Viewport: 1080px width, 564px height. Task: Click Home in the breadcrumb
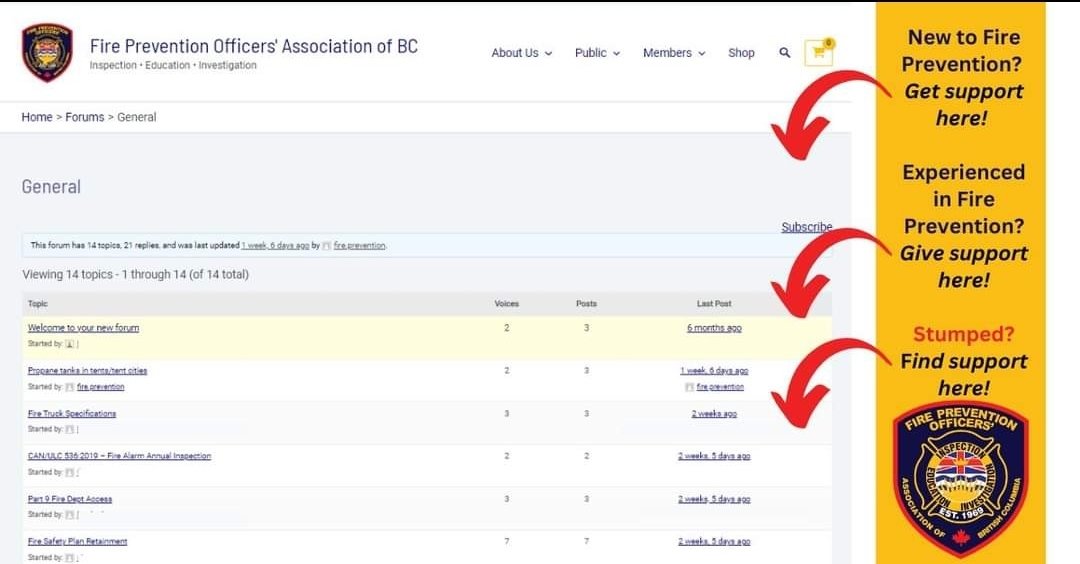[x=37, y=117]
